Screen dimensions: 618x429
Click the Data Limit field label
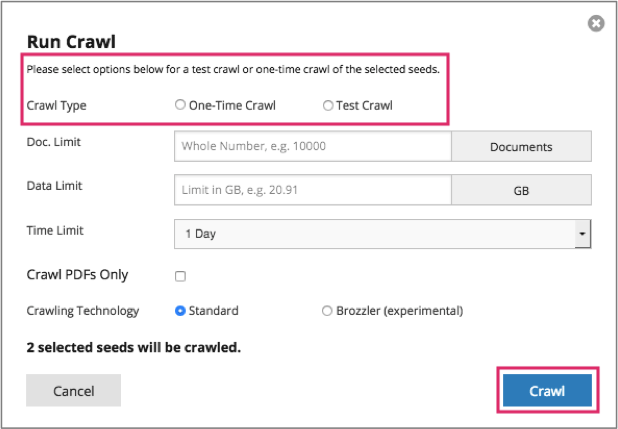55,185
